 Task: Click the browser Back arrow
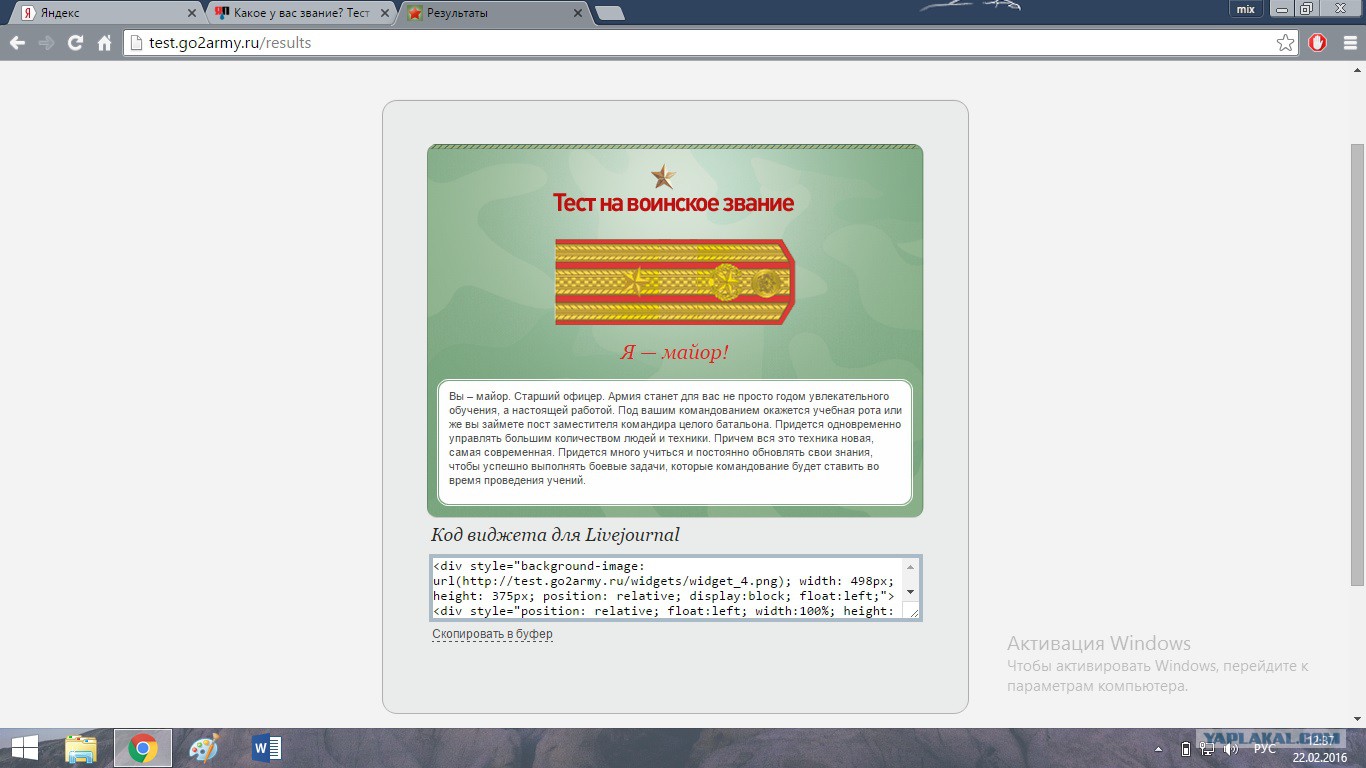(x=17, y=43)
